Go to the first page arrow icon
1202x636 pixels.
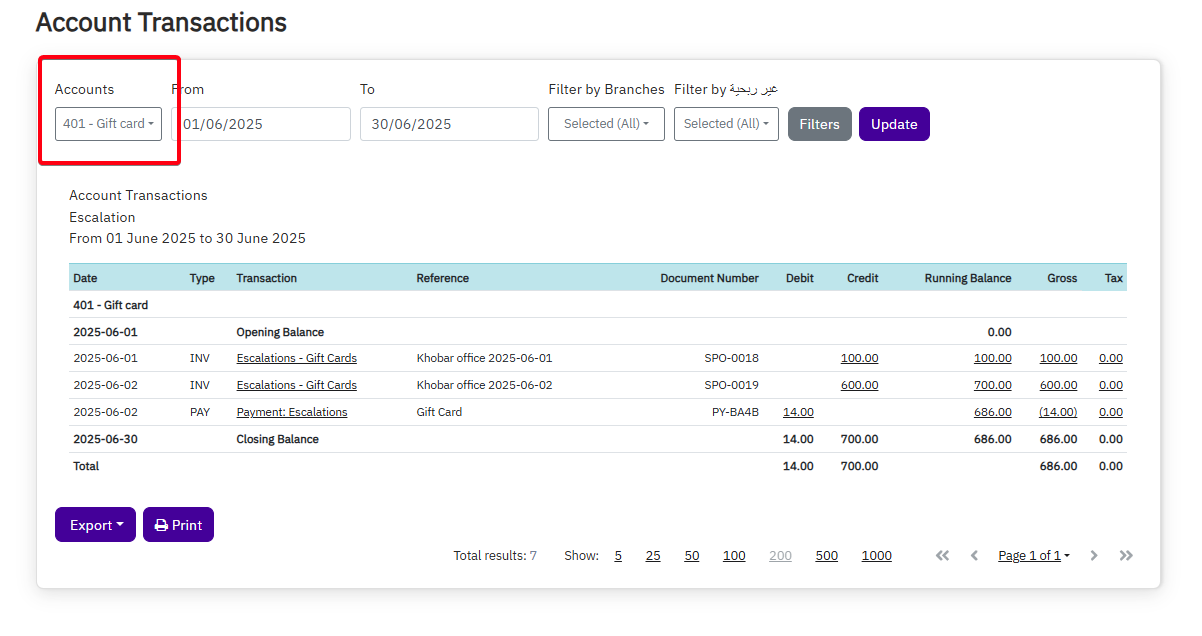[x=942, y=556]
